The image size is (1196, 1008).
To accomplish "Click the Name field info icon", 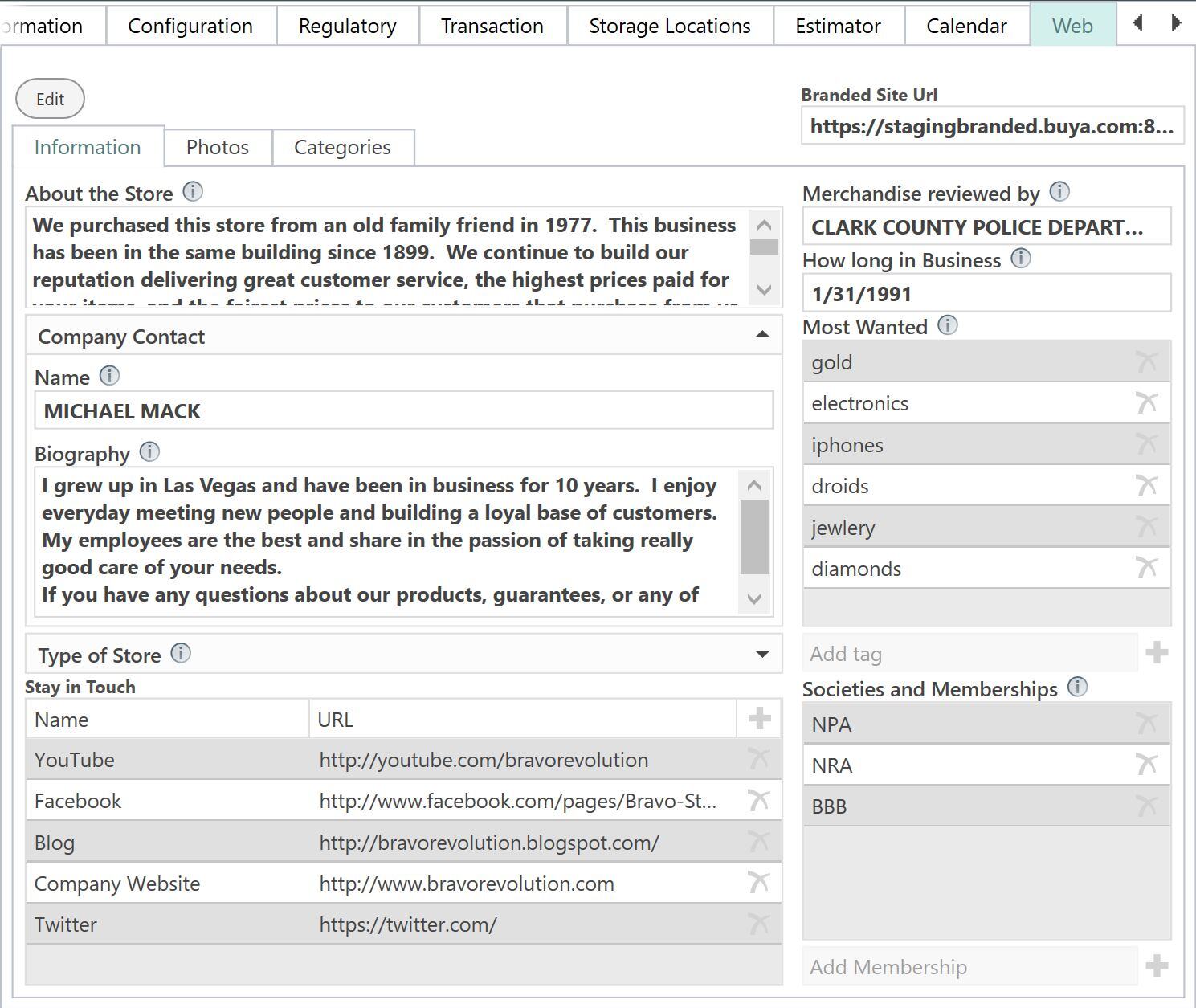I will coord(109,376).
